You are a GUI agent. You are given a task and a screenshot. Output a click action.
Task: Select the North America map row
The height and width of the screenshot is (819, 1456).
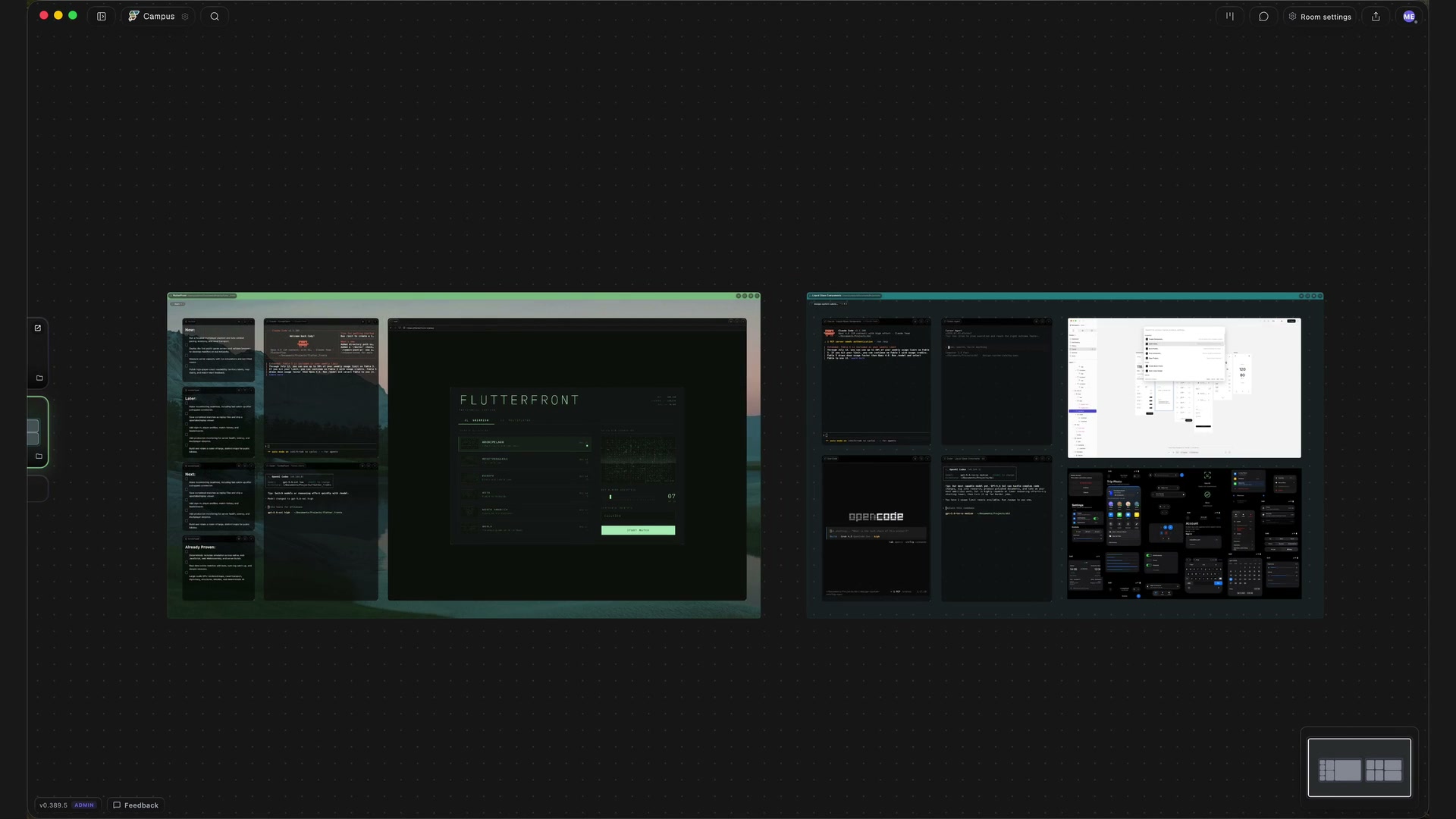coord(525,511)
